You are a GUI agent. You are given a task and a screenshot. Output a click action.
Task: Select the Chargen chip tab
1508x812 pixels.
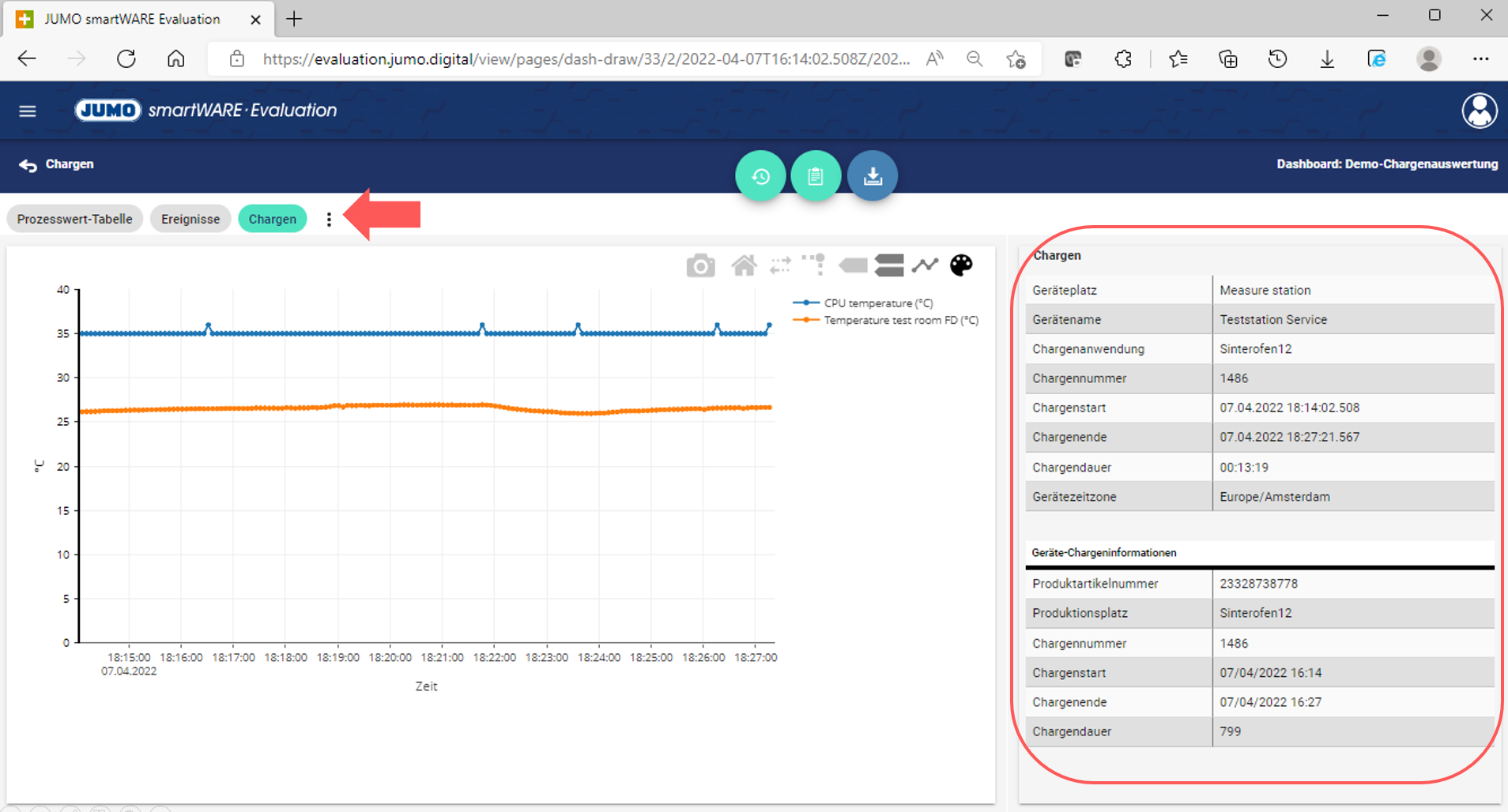(x=272, y=220)
